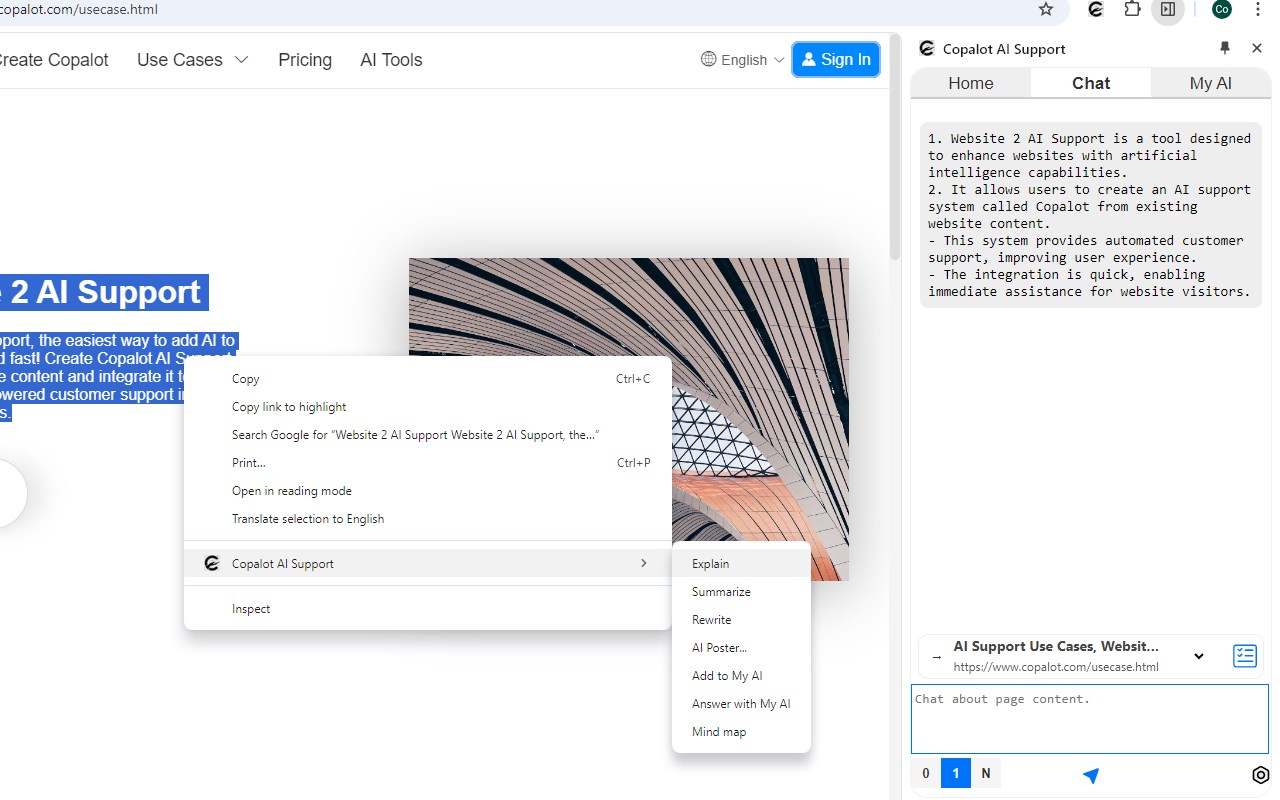Choose Copy link to highlight
Image resolution: width=1280 pixels, height=800 pixels.
point(428,407)
